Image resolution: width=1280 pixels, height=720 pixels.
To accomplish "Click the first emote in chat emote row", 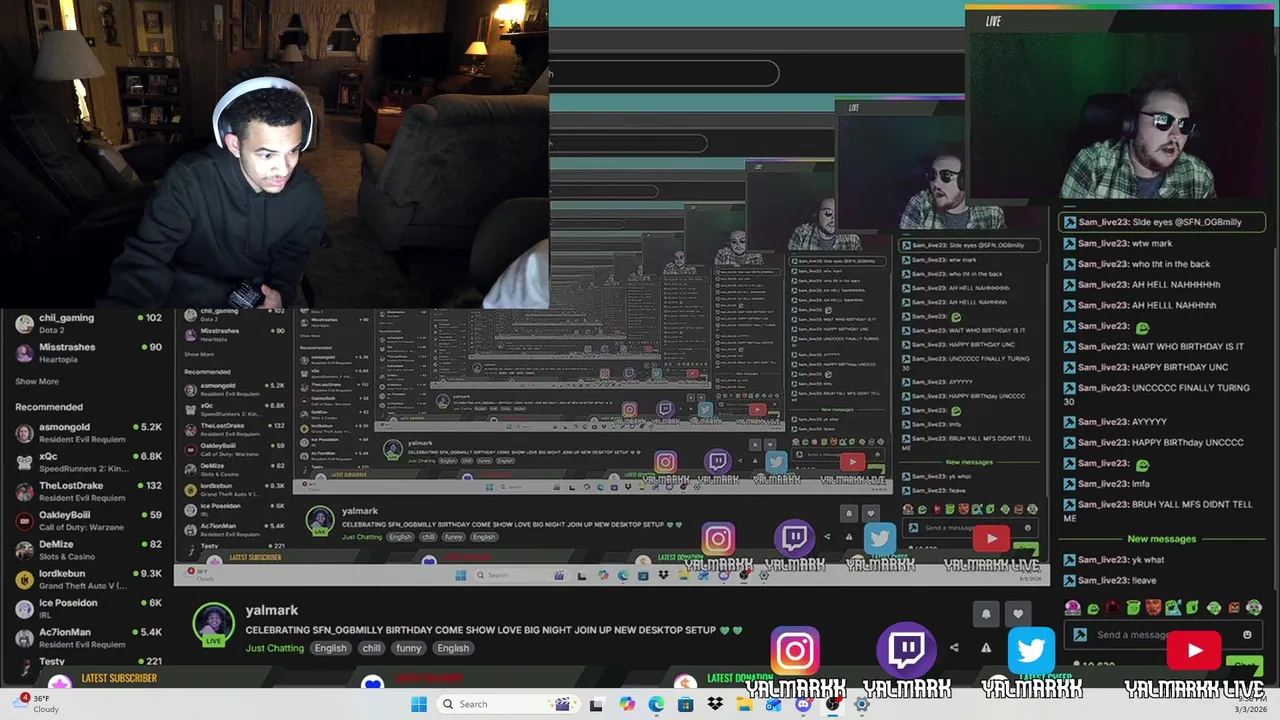I will point(1073,607).
